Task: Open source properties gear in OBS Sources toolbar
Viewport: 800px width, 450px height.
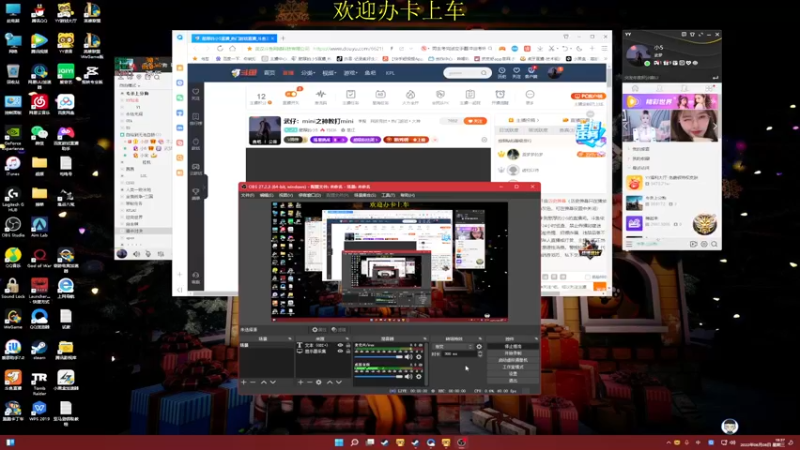Action: (319, 382)
